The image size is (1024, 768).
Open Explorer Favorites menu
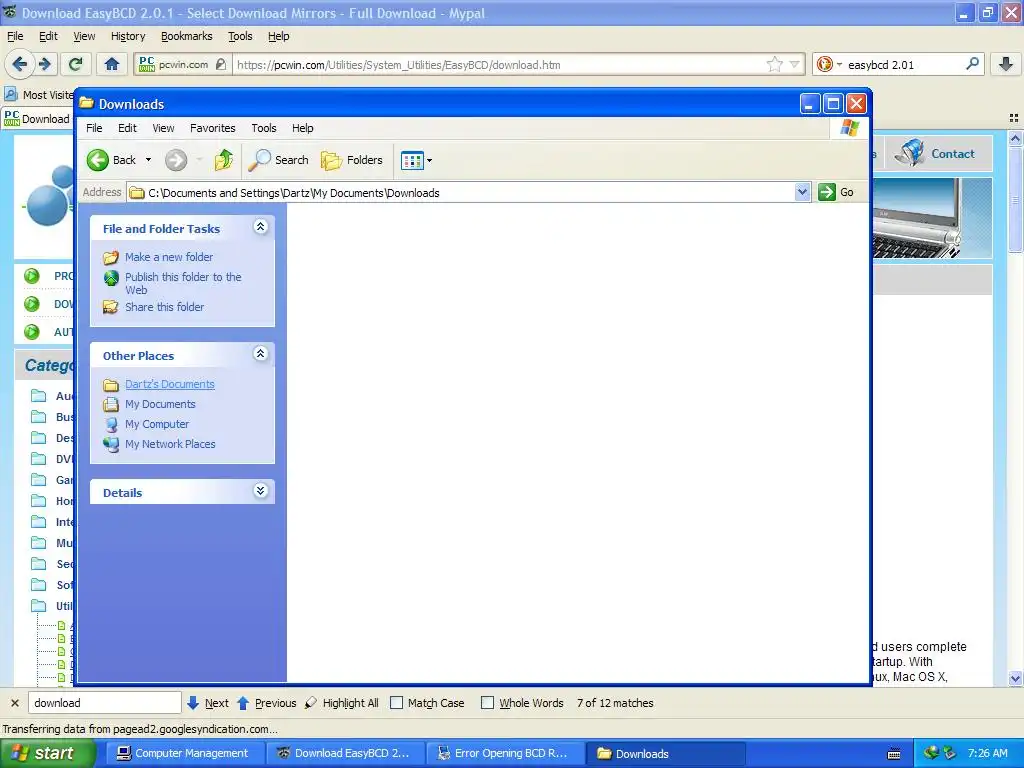[x=212, y=128]
